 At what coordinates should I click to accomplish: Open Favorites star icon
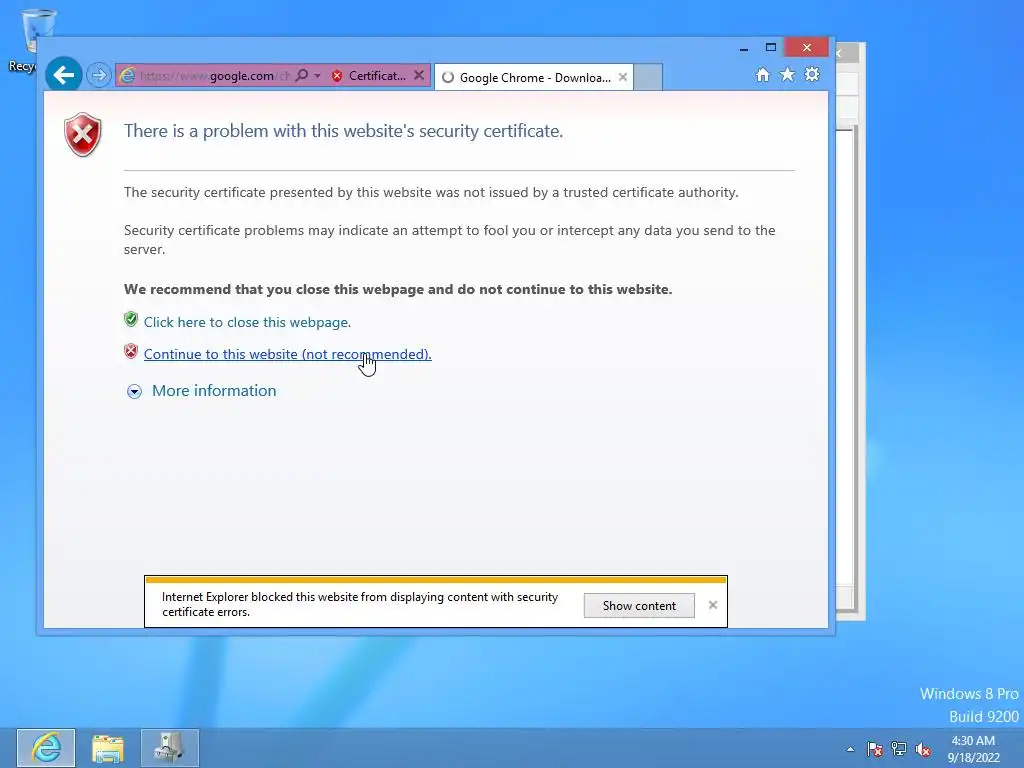click(x=788, y=74)
